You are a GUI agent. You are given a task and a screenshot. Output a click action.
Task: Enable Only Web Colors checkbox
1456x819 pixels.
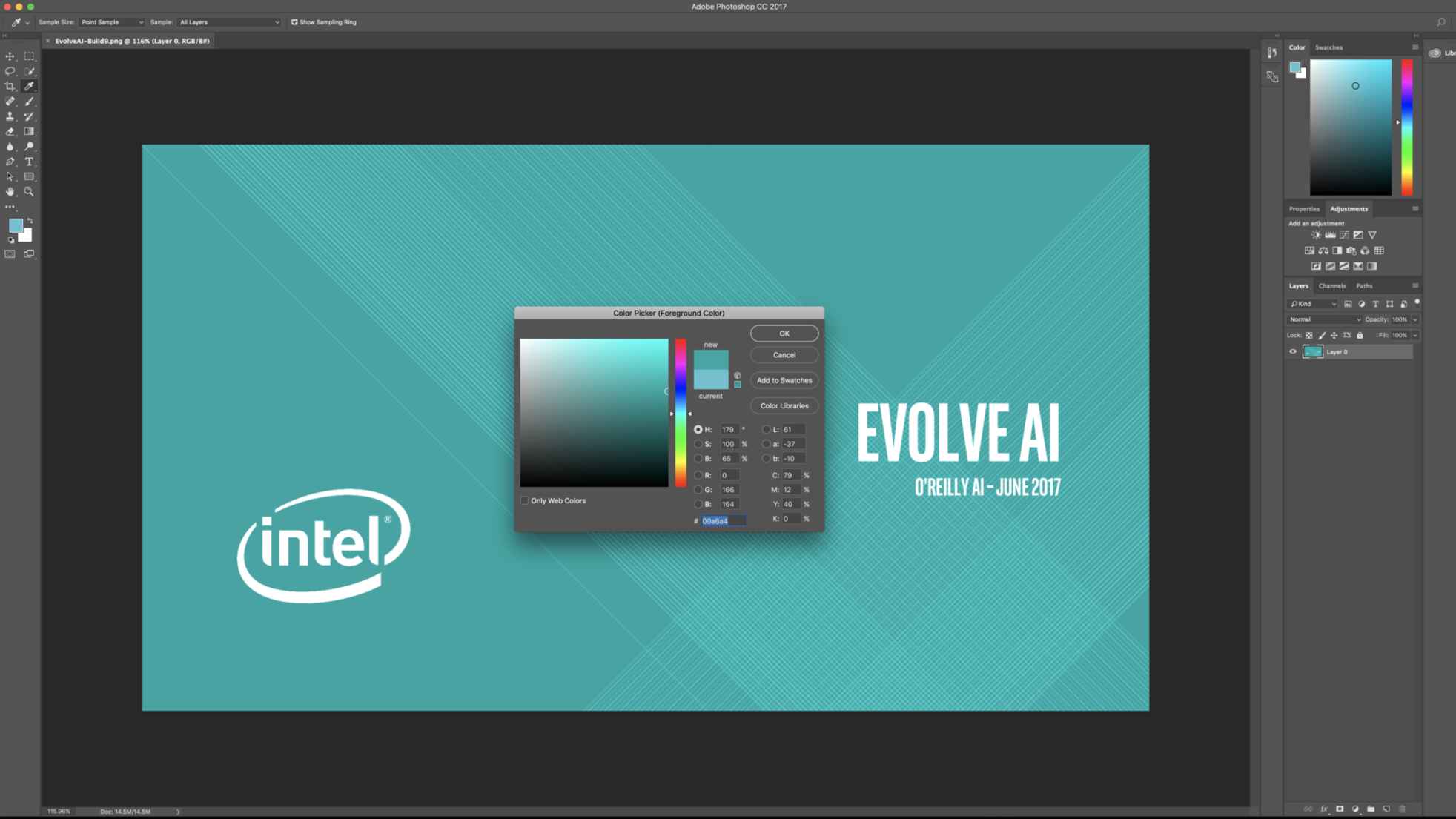(524, 500)
